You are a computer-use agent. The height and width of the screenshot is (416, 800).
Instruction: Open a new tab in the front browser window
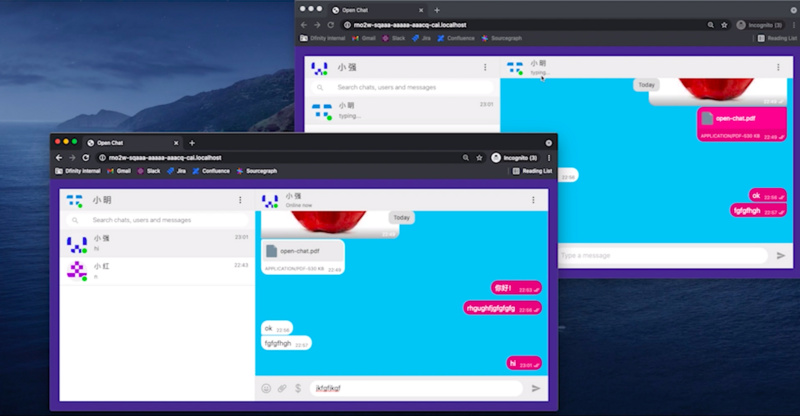[192, 143]
